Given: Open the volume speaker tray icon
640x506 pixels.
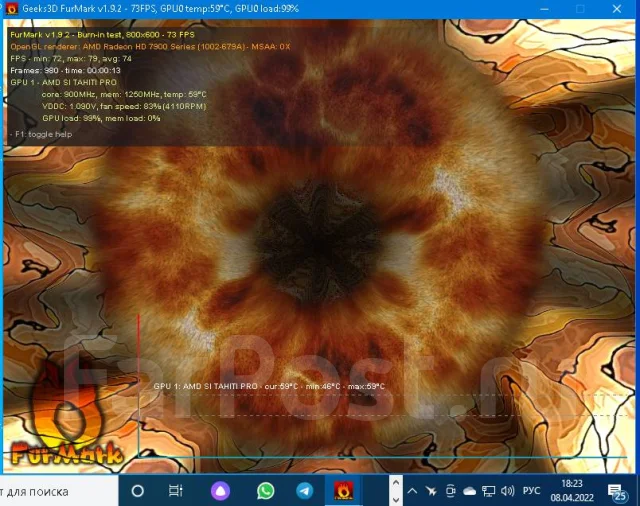Looking at the screenshot, I should point(507,491).
